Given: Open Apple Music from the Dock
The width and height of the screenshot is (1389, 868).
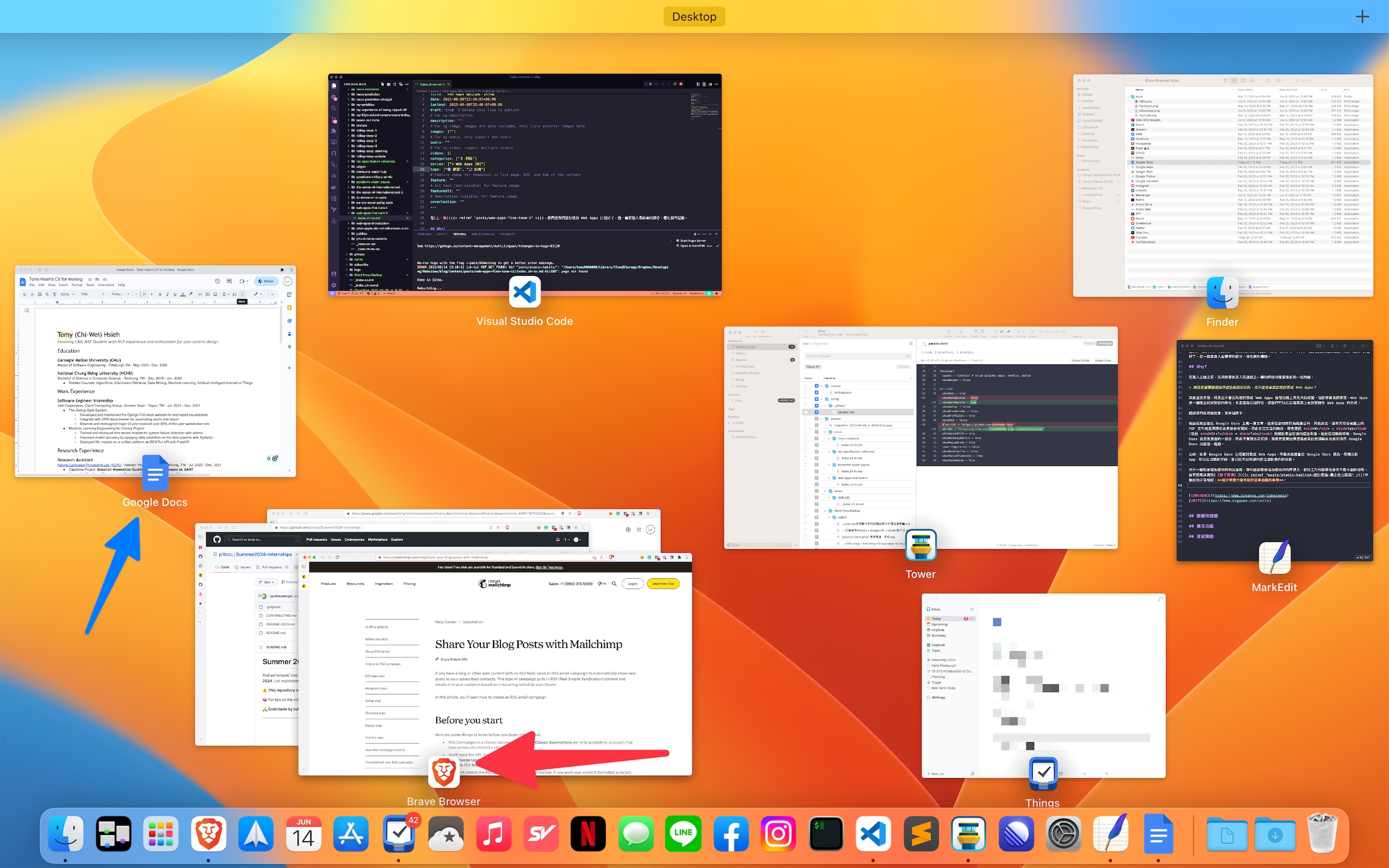Looking at the screenshot, I should pyautogui.click(x=494, y=834).
